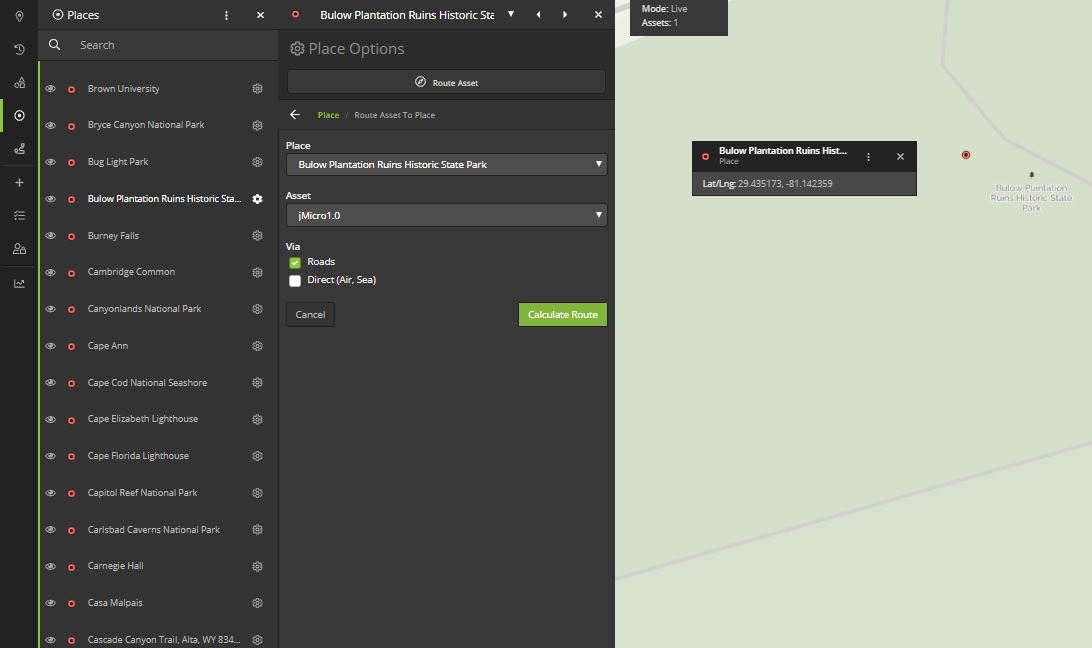The width and height of the screenshot is (1092, 648).
Task: Toggle visibility of Cape Ann place
Action: pos(50,346)
